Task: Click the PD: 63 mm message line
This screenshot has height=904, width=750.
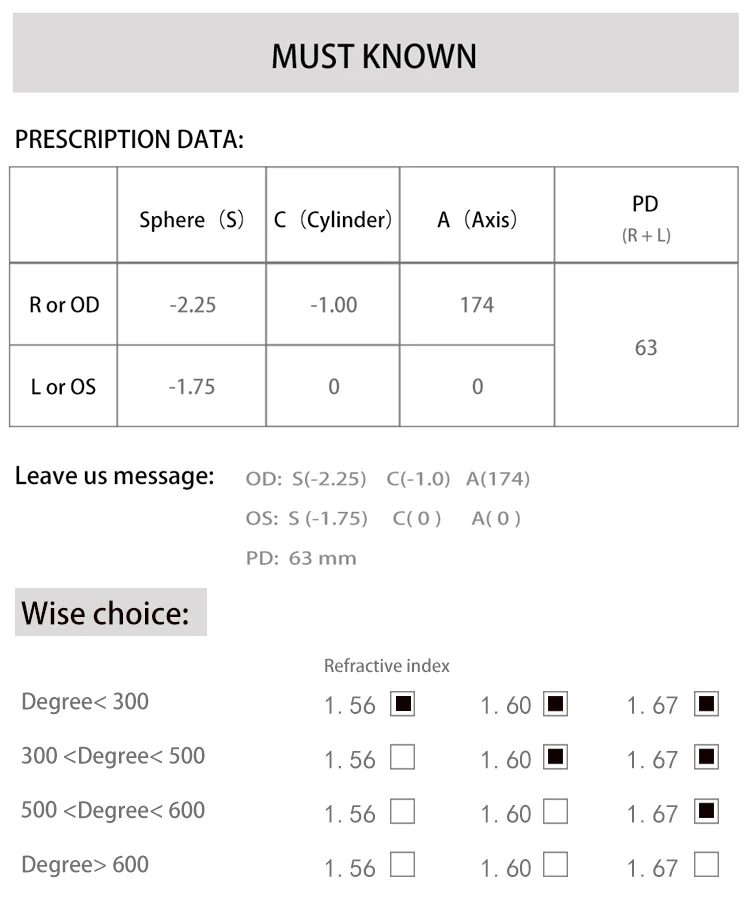Action: 301,558
